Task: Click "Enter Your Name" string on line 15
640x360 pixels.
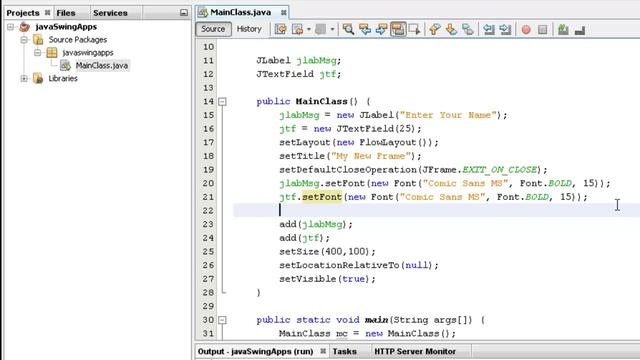Action: click(448, 115)
